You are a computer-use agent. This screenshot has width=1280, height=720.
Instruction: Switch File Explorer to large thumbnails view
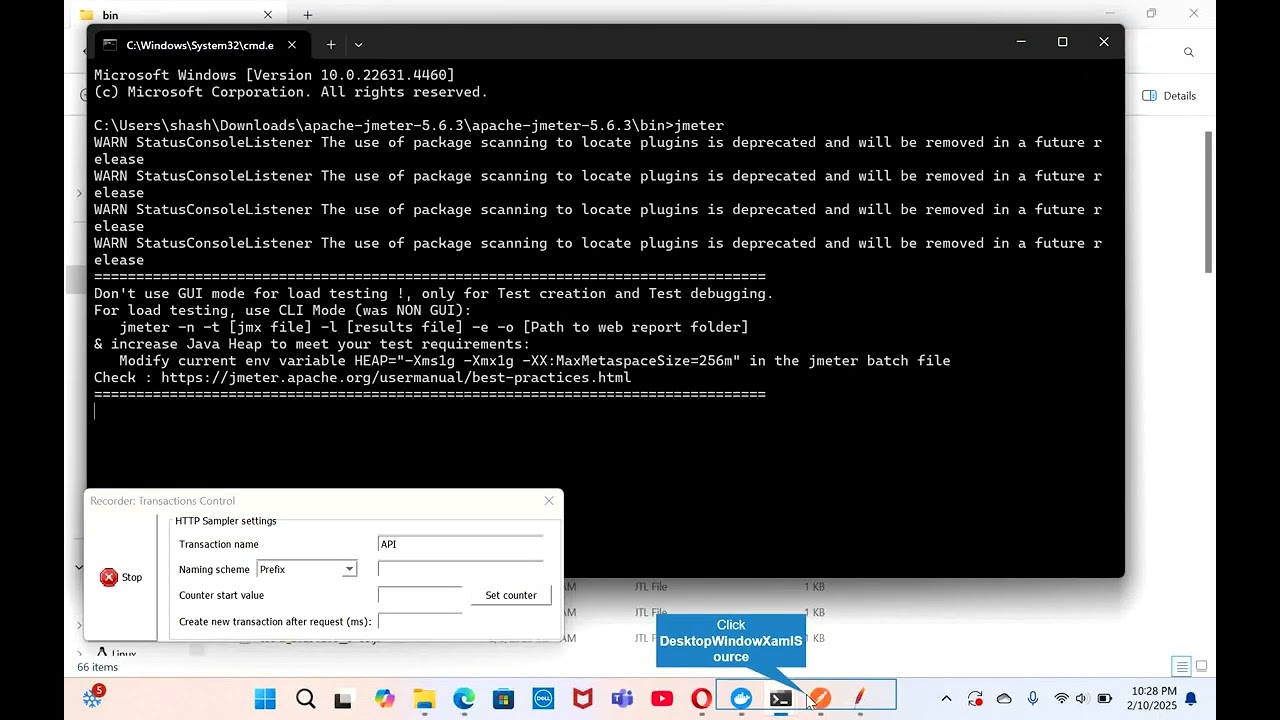[1201, 666]
